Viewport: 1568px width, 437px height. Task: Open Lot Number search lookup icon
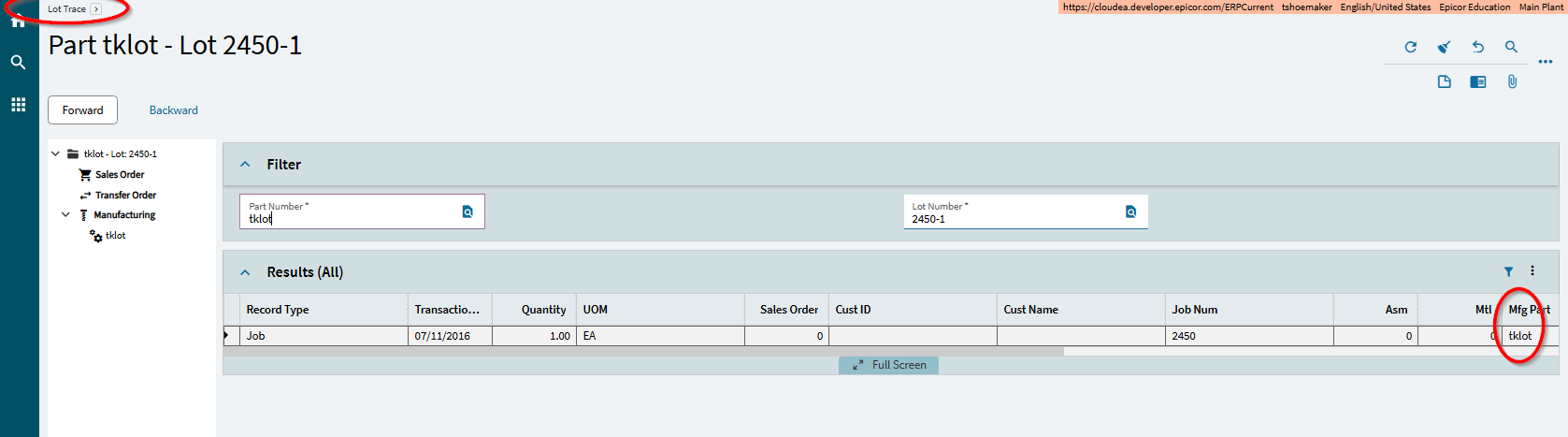coord(1130,211)
